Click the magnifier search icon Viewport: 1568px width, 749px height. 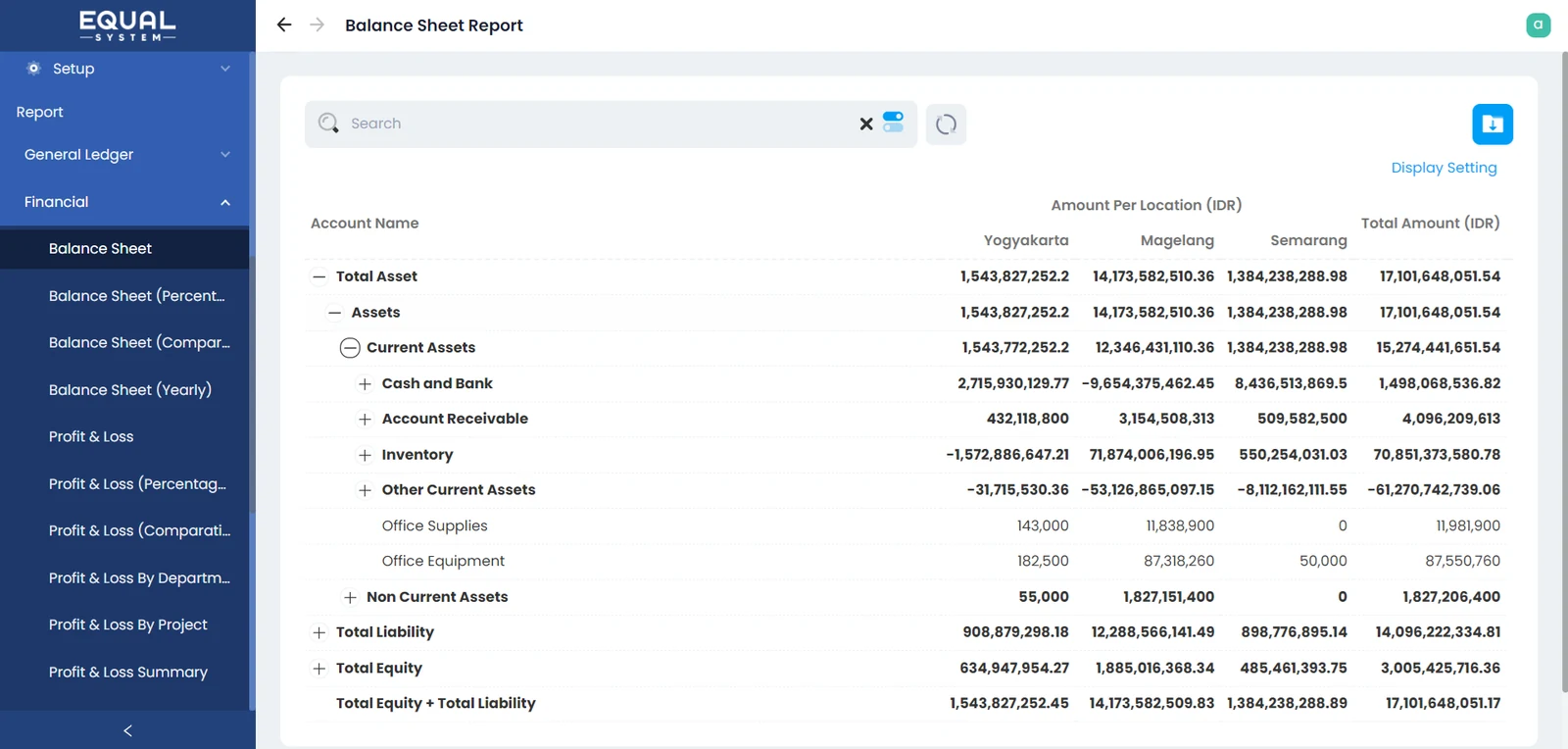click(328, 123)
